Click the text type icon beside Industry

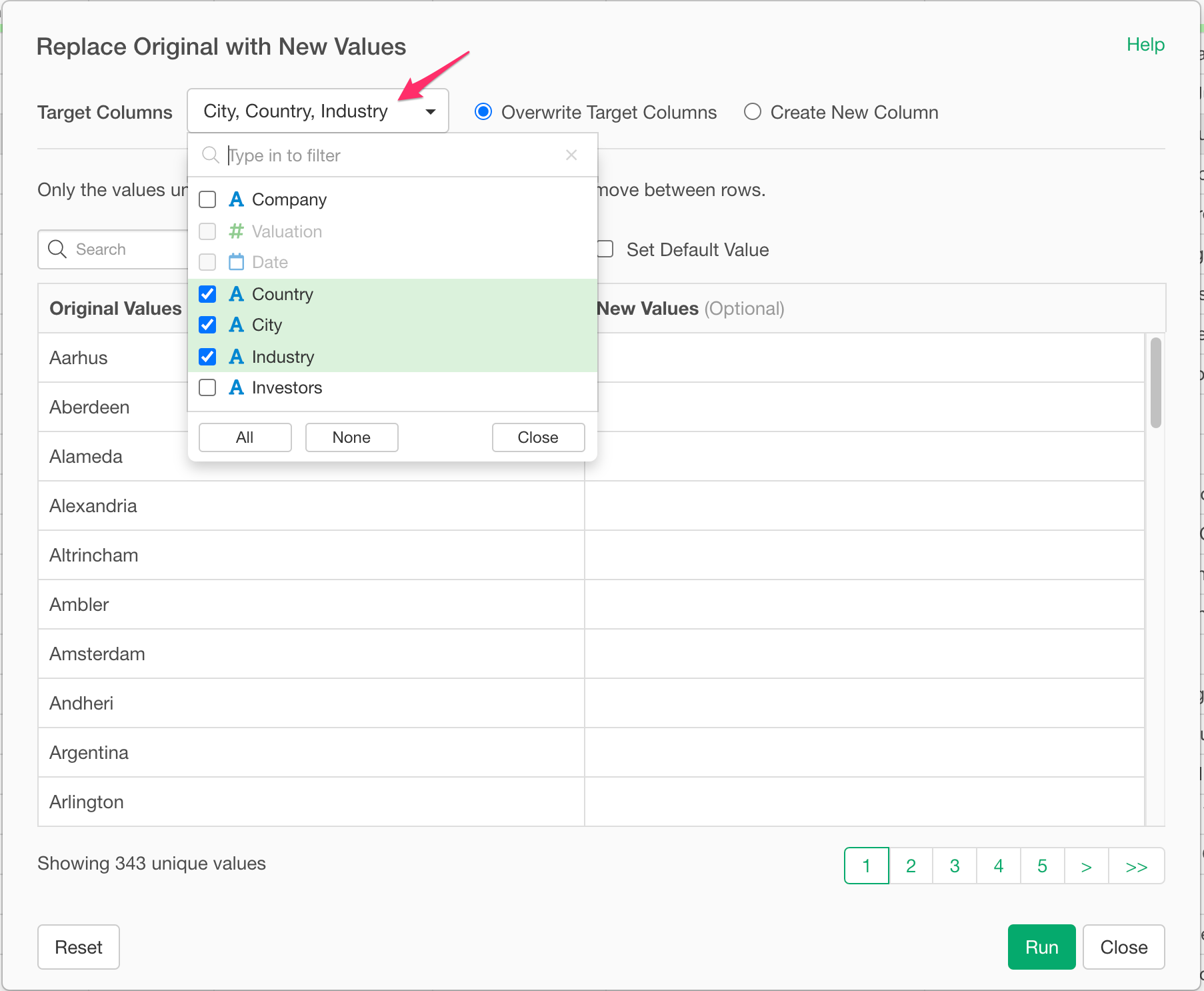[236, 357]
